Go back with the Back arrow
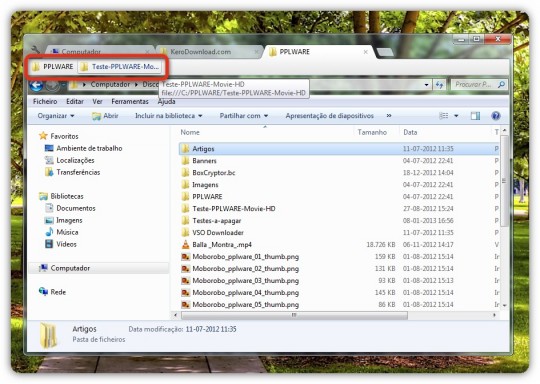 coord(36,85)
